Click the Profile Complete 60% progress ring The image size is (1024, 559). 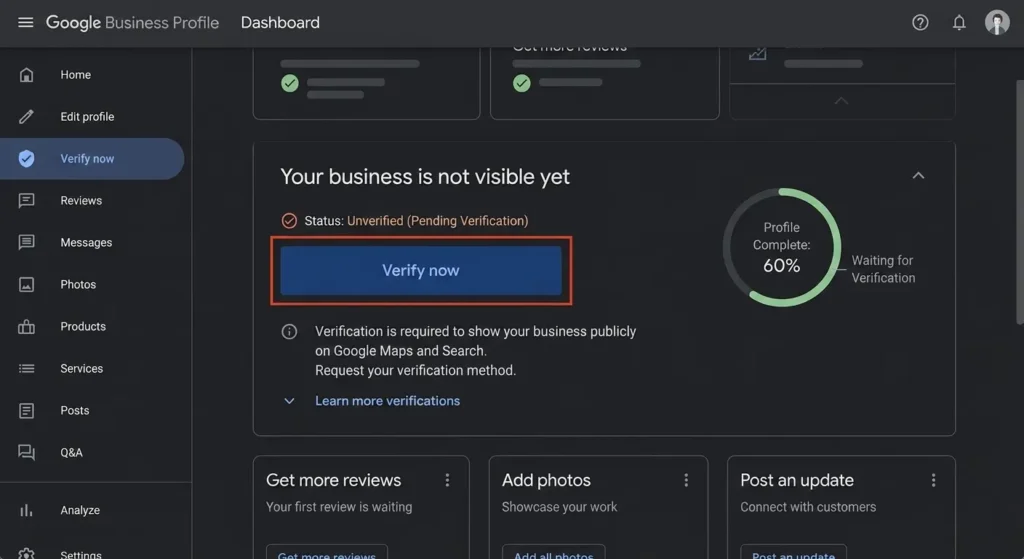click(x=782, y=248)
